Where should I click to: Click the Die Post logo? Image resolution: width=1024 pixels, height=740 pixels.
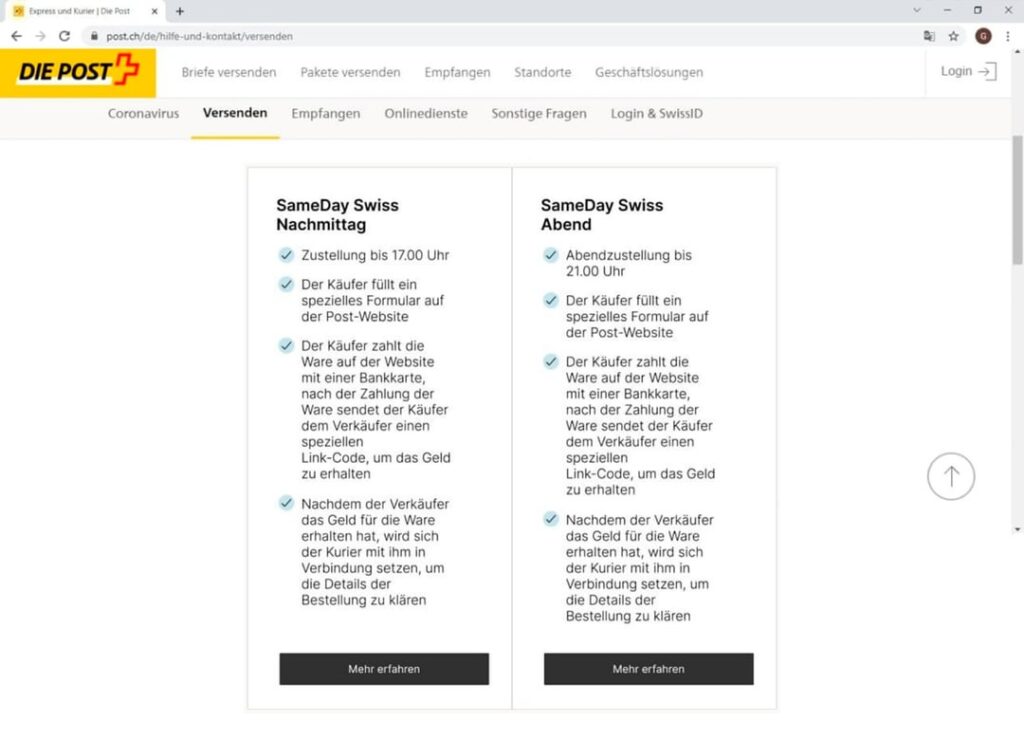(78, 72)
